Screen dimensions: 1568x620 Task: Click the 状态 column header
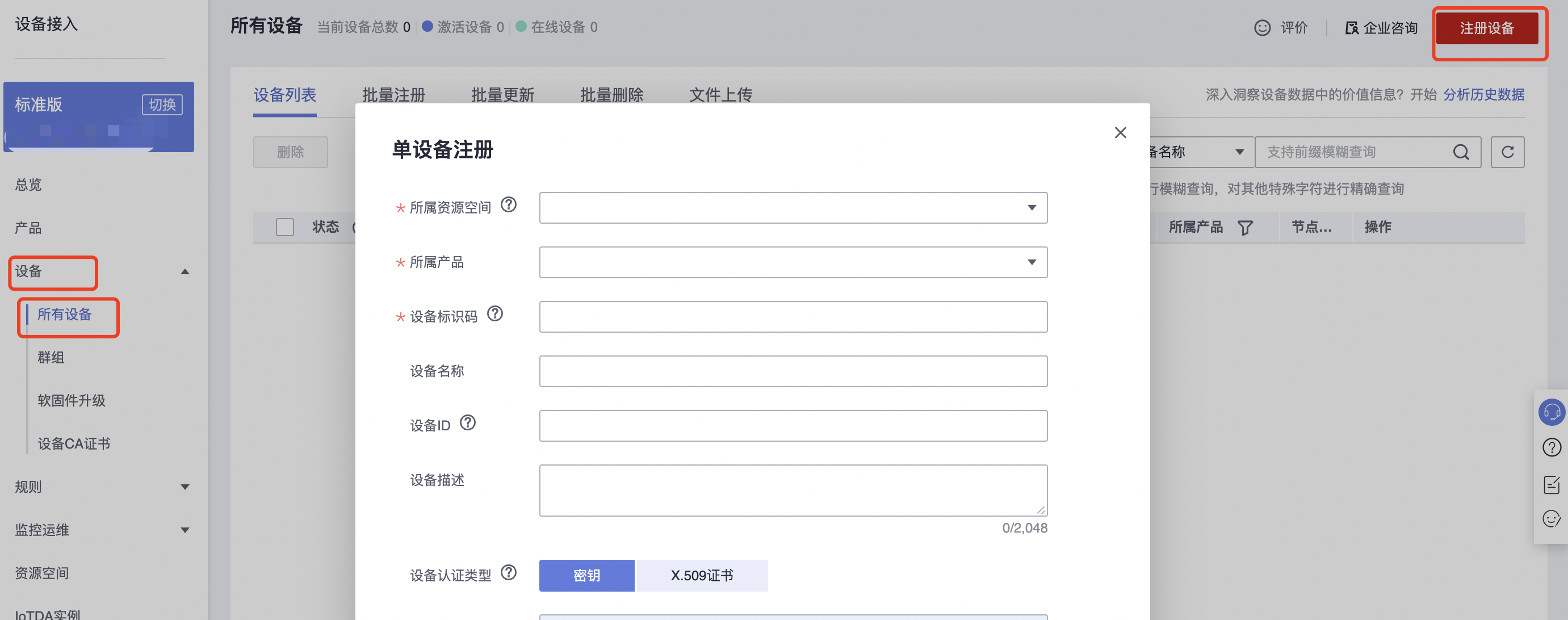325,227
